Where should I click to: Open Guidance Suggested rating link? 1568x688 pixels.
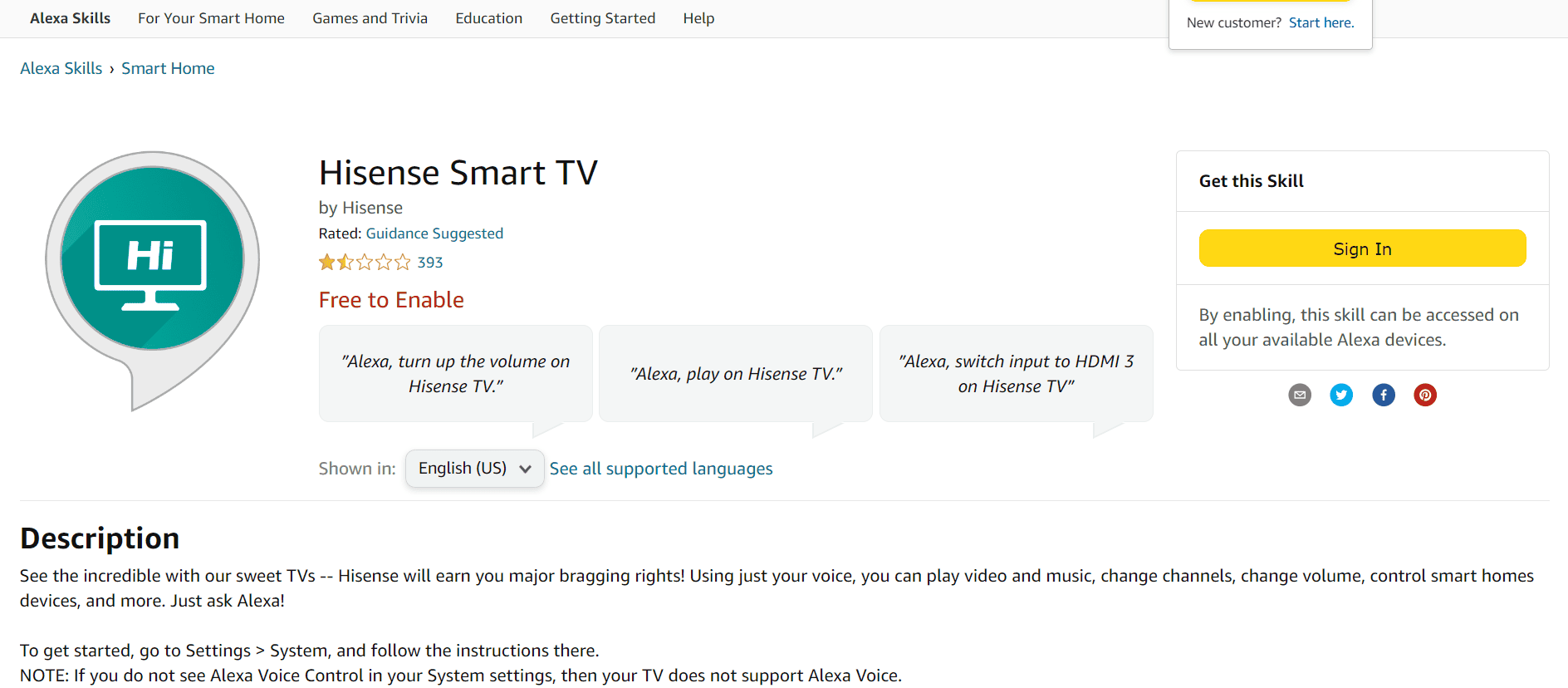pos(434,233)
